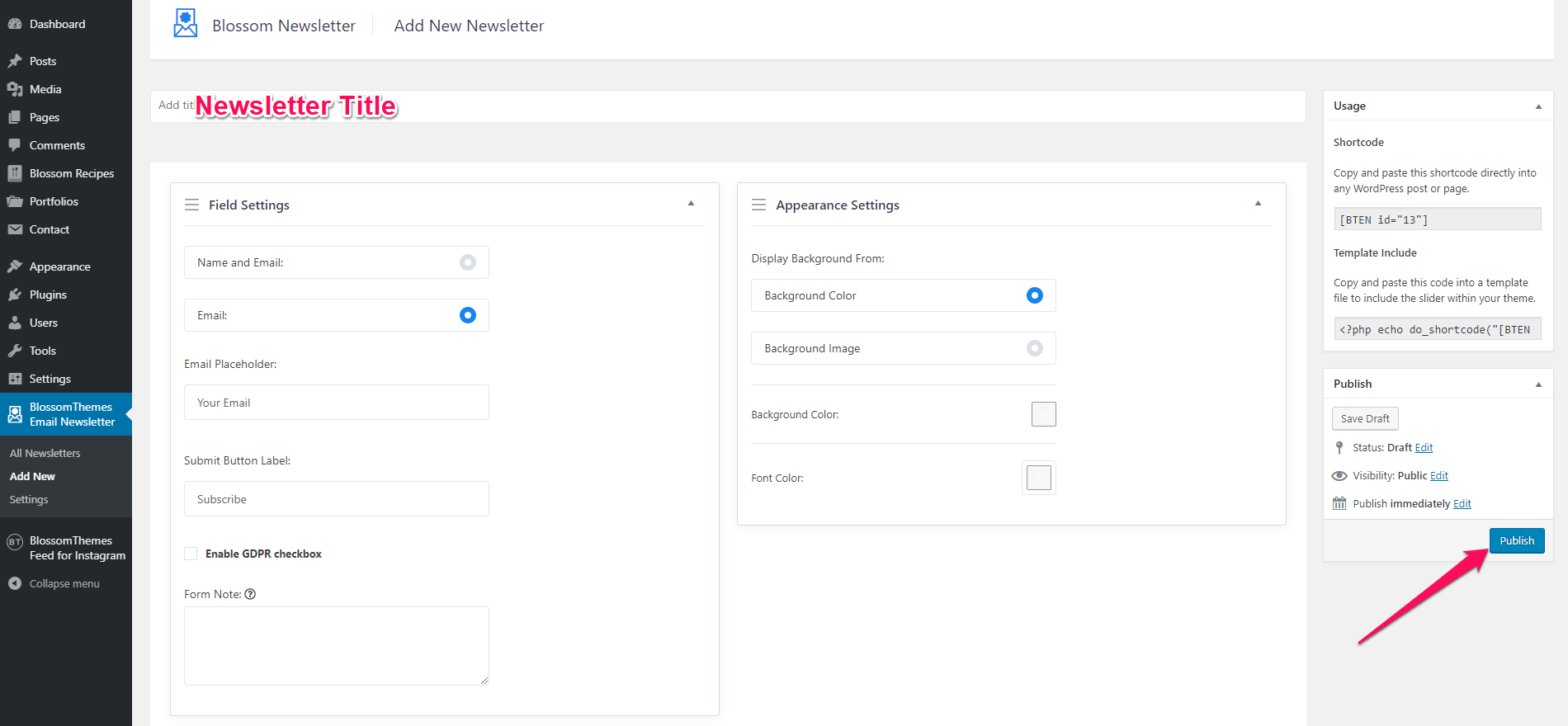Collapse the Appearance Settings panel arrow
Screen dimensions: 1568x726
[1259, 203]
